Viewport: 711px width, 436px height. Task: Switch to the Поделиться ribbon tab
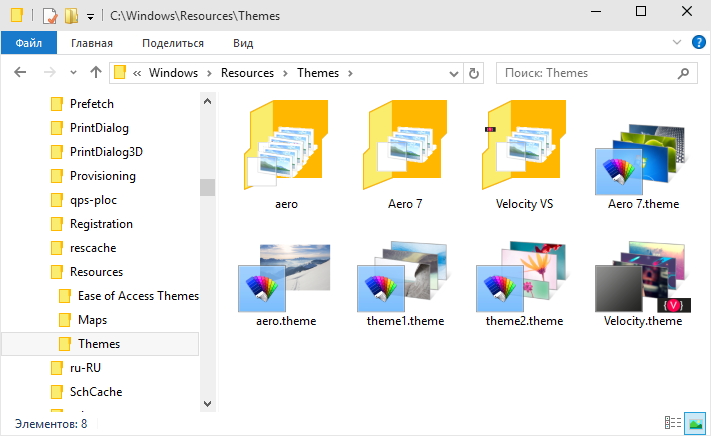[173, 43]
